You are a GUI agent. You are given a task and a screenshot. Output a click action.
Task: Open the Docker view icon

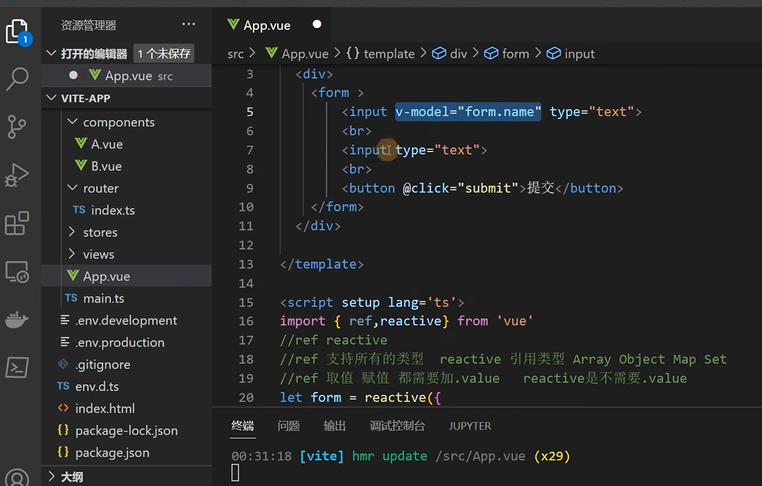(x=17, y=319)
